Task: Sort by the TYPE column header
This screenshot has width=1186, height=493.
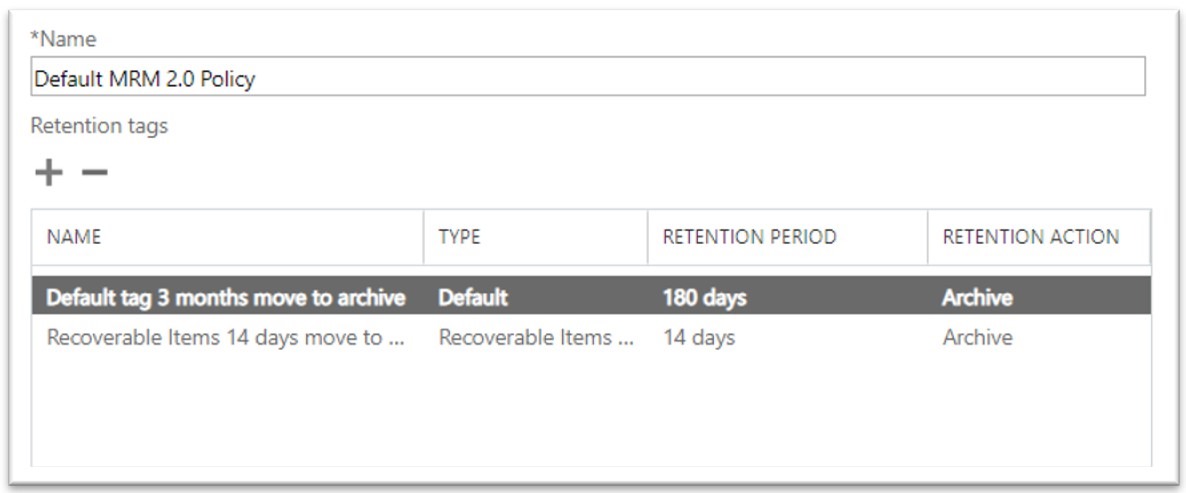Action: [x=459, y=238]
